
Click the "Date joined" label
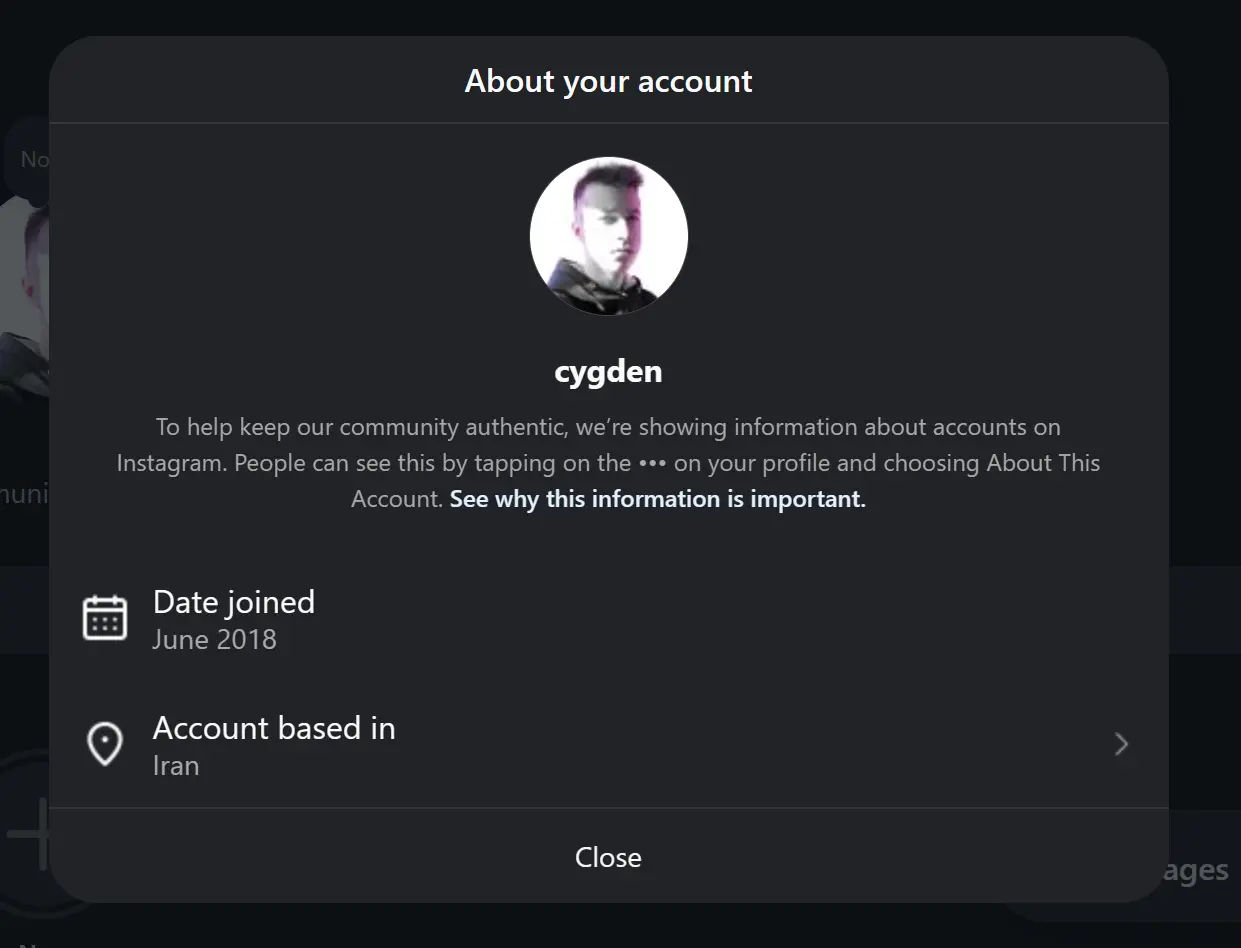coord(234,602)
